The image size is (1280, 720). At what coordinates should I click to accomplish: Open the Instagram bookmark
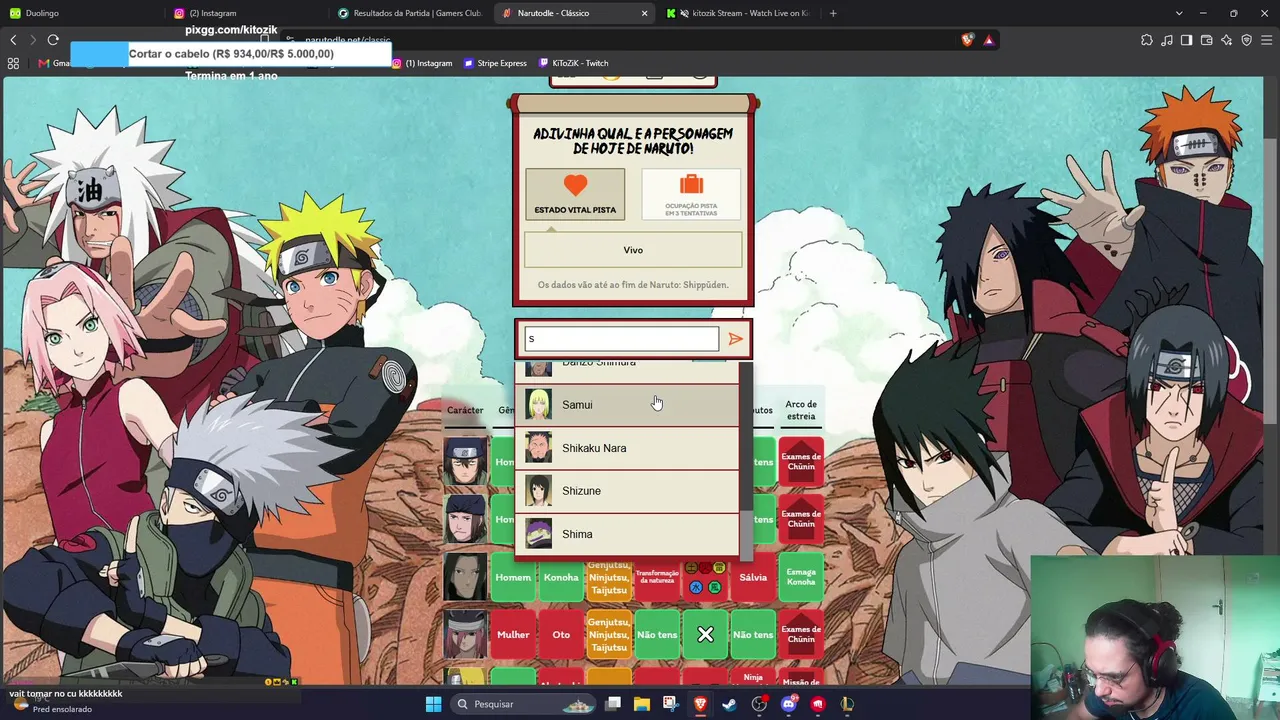point(422,63)
